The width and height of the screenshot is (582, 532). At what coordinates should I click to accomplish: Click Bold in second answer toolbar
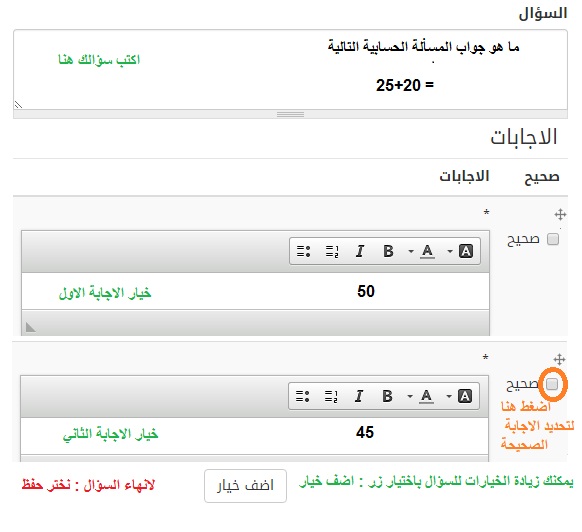pyautogui.click(x=387, y=396)
